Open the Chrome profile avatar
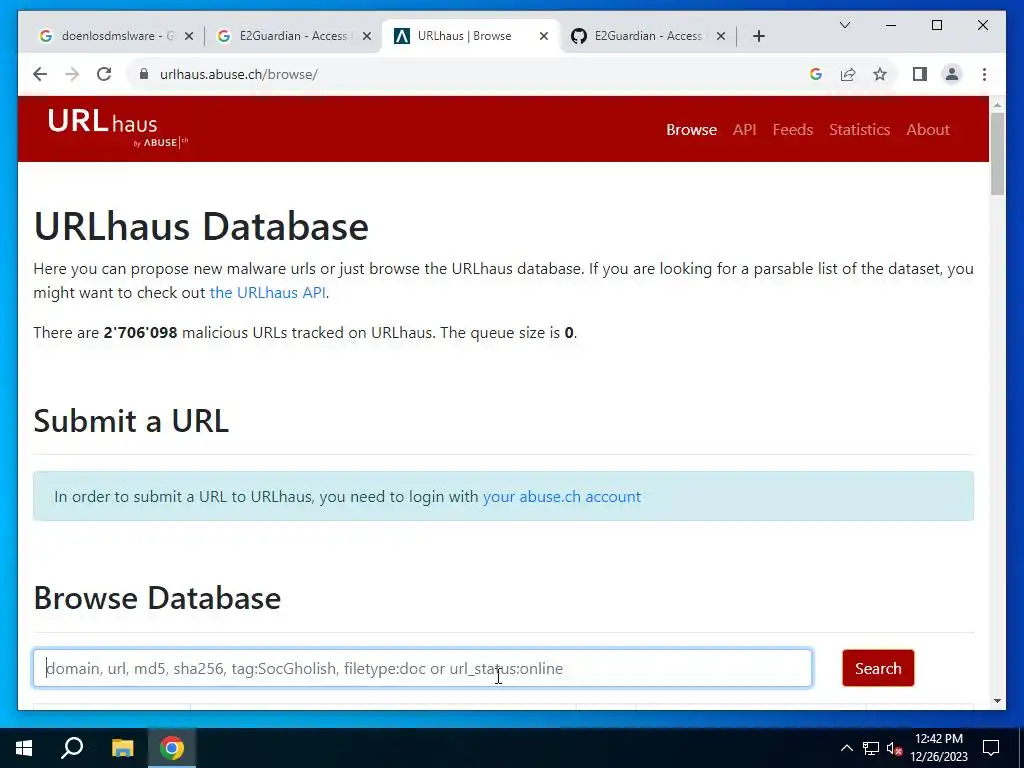 [x=952, y=74]
